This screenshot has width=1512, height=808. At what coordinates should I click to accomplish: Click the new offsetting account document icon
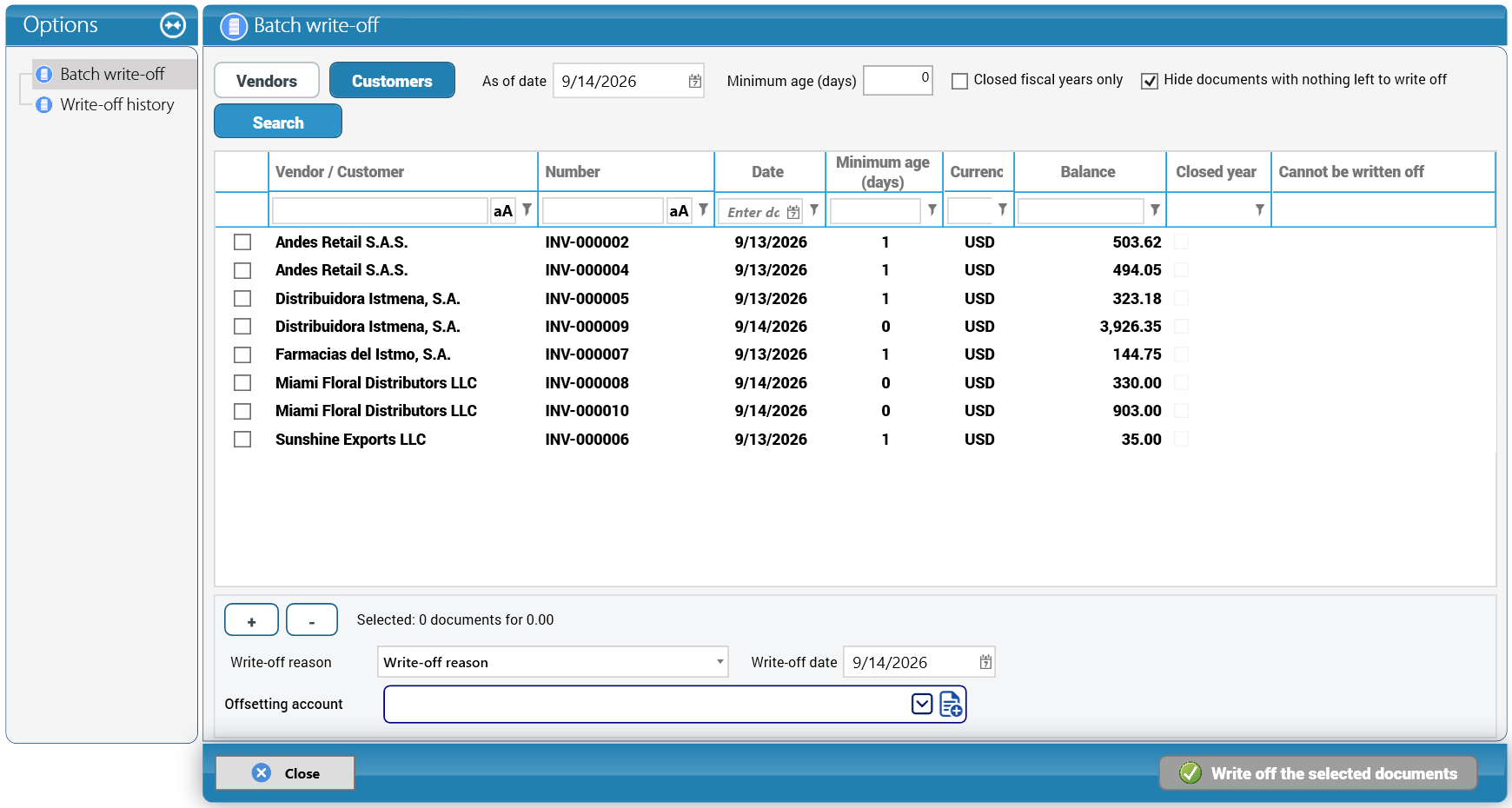point(952,704)
